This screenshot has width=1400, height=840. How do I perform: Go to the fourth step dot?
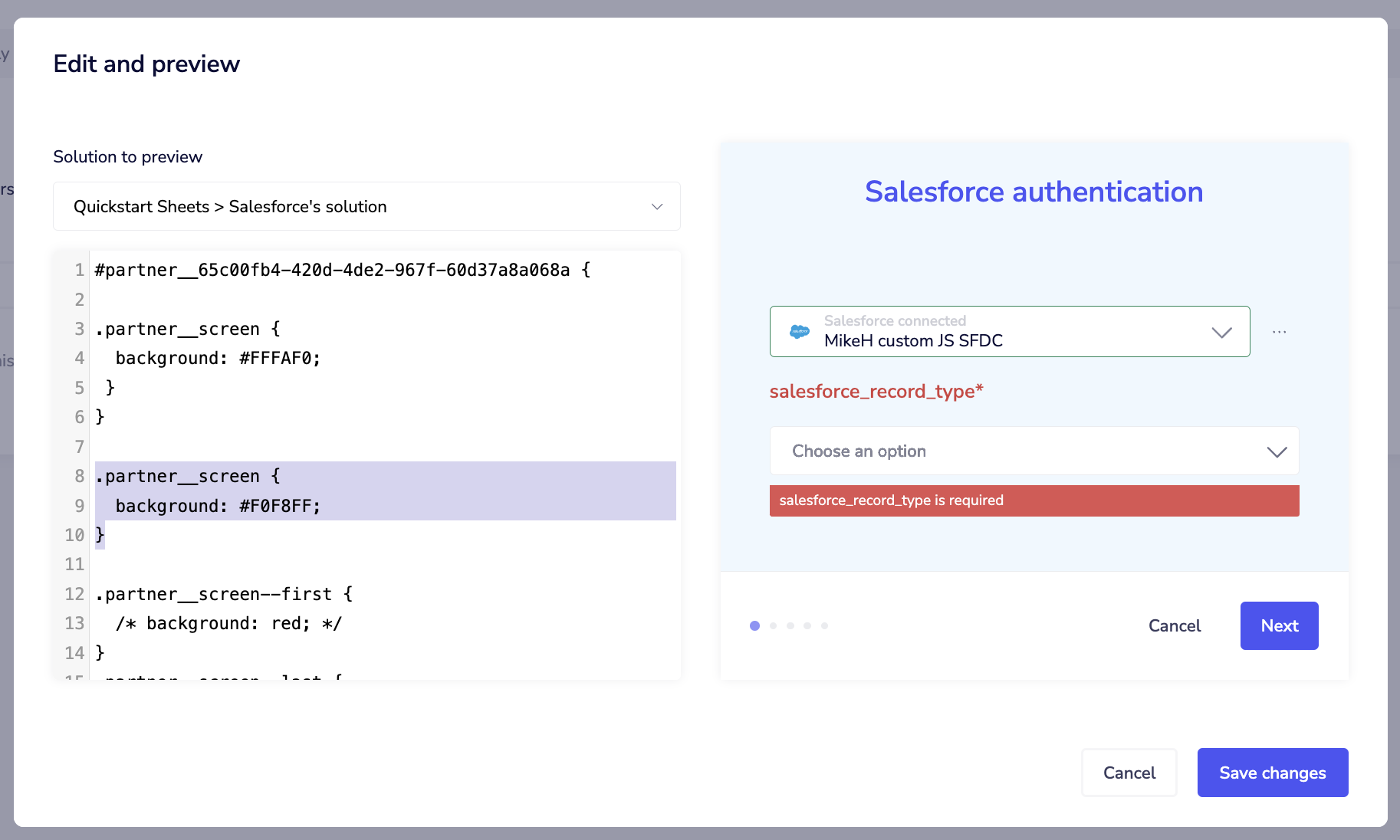pos(807,626)
